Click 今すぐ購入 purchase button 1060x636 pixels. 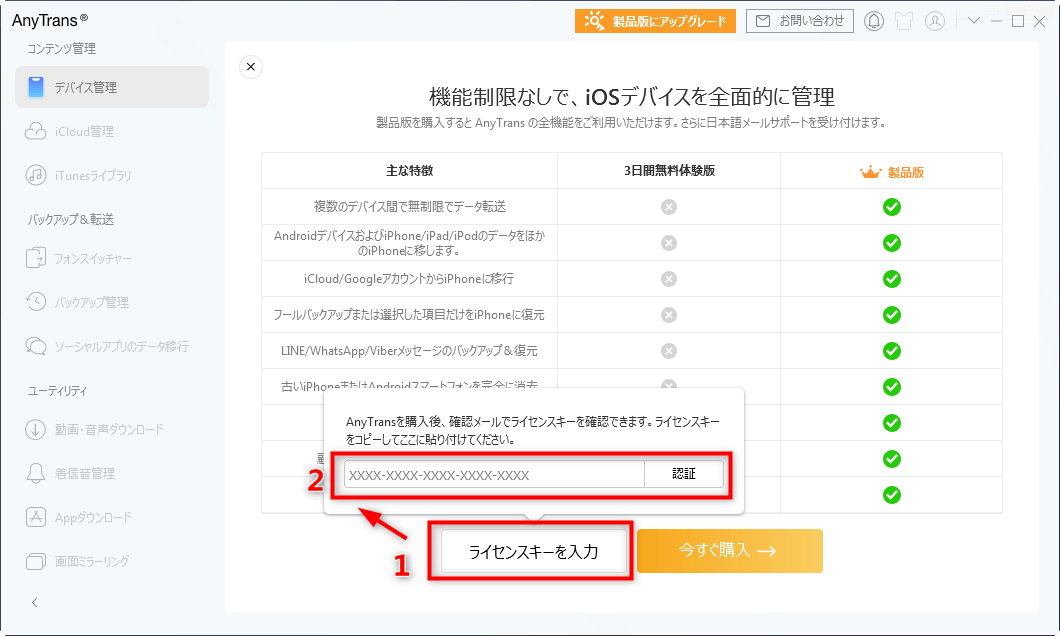[x=729, y=551]
